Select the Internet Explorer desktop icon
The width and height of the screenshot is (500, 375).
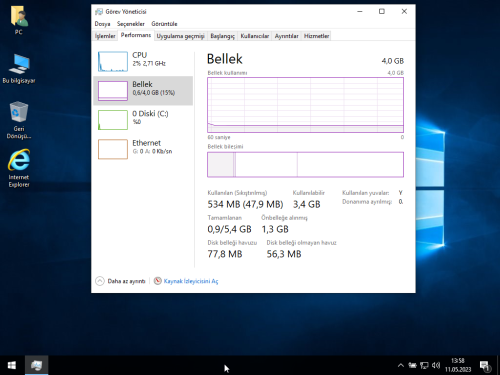click(x=19, y=168)
